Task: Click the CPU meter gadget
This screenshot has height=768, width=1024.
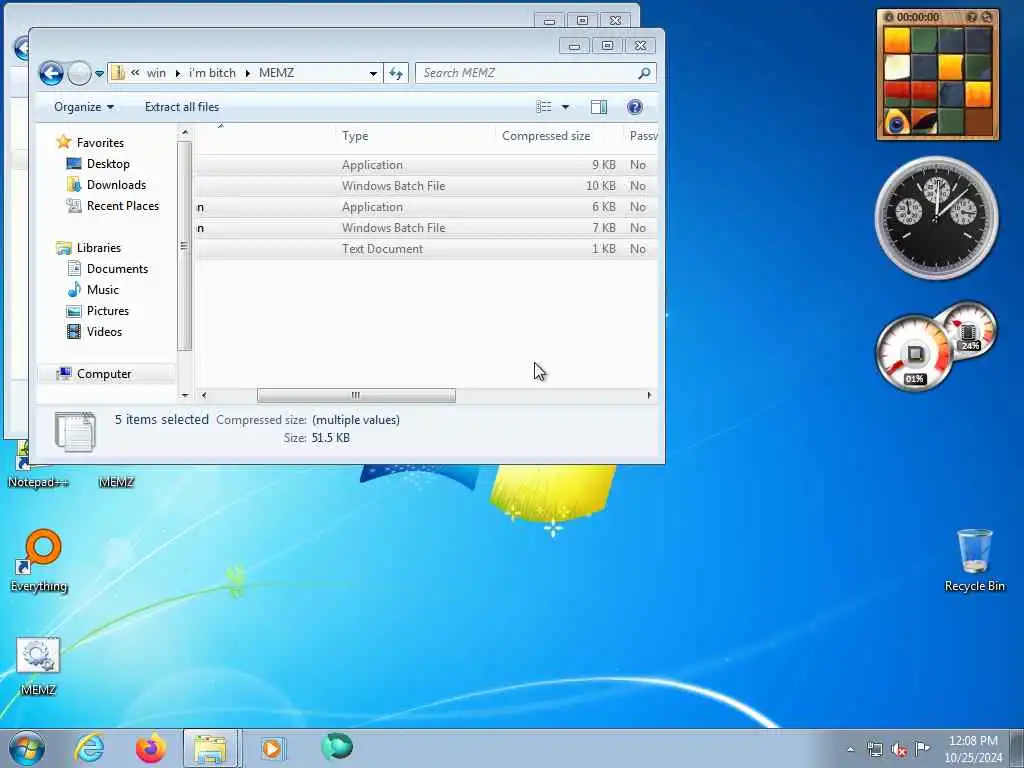Action: click(x=914, y=353)
